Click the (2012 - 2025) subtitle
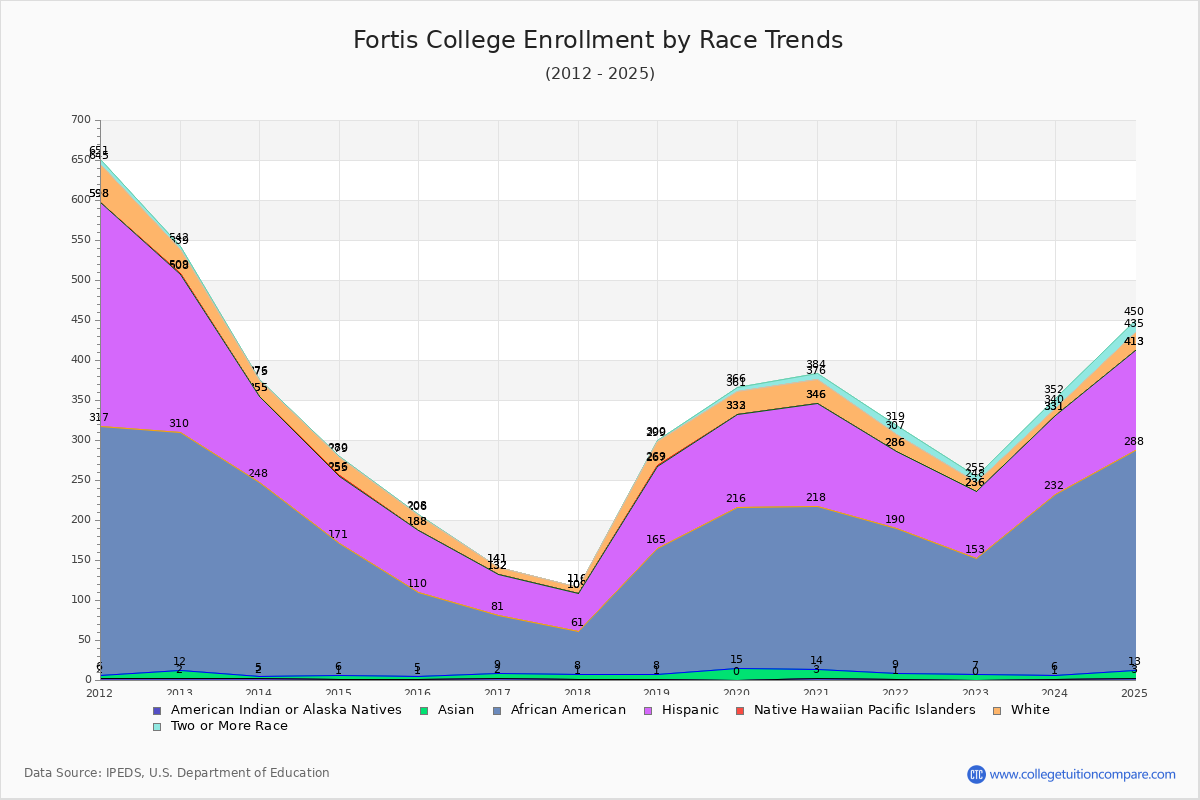The image size is (1200, 800). pos(600,73)
